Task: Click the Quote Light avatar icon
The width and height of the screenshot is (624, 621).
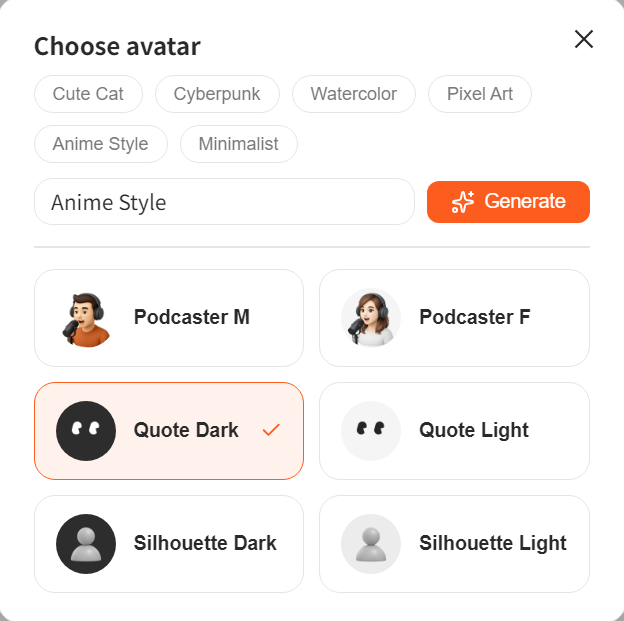Action: (371, 431)
